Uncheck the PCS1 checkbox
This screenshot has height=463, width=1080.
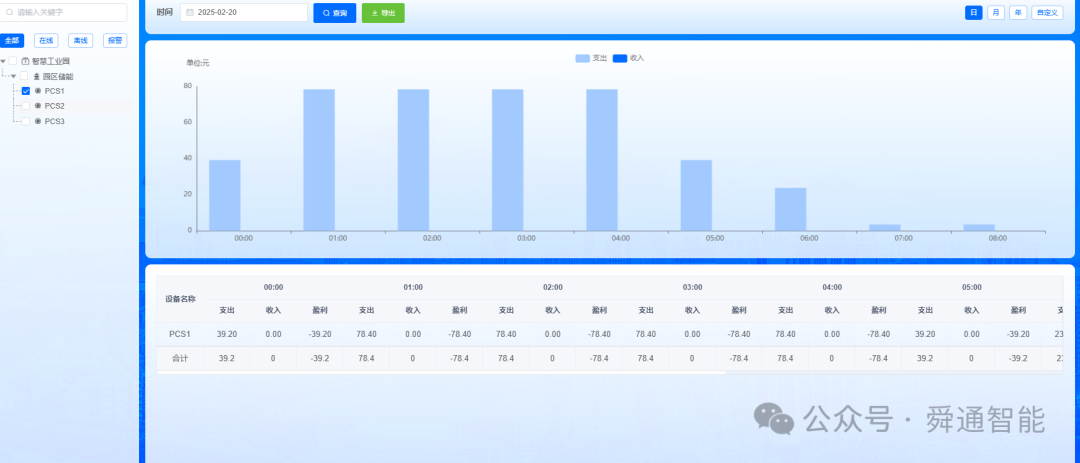[25, 91]
